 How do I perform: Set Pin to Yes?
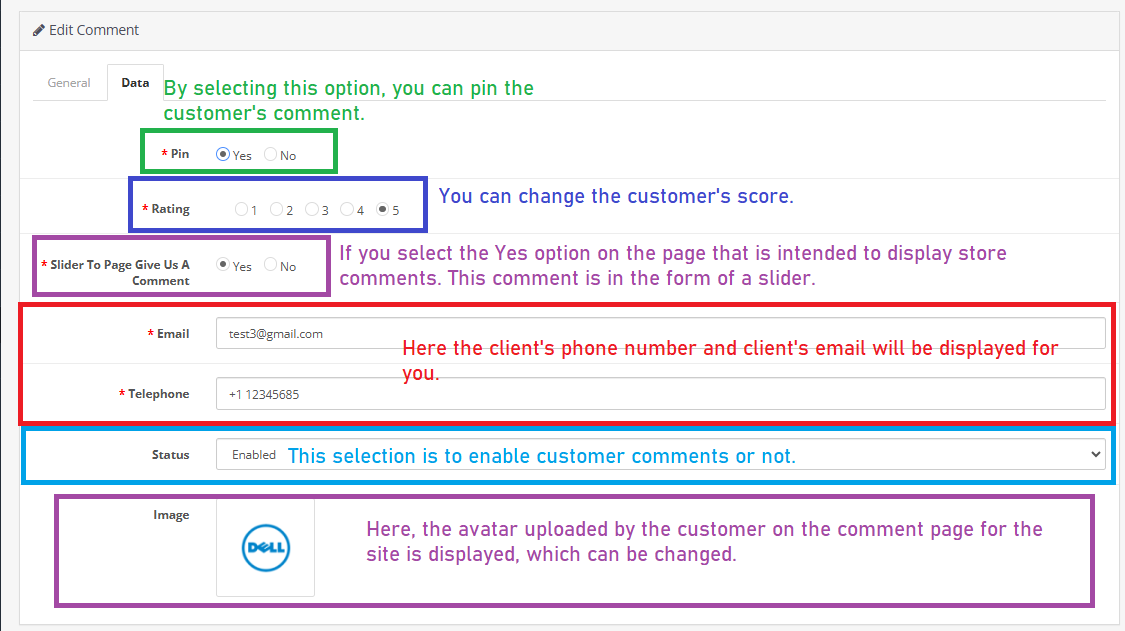(x=223, y=155)
